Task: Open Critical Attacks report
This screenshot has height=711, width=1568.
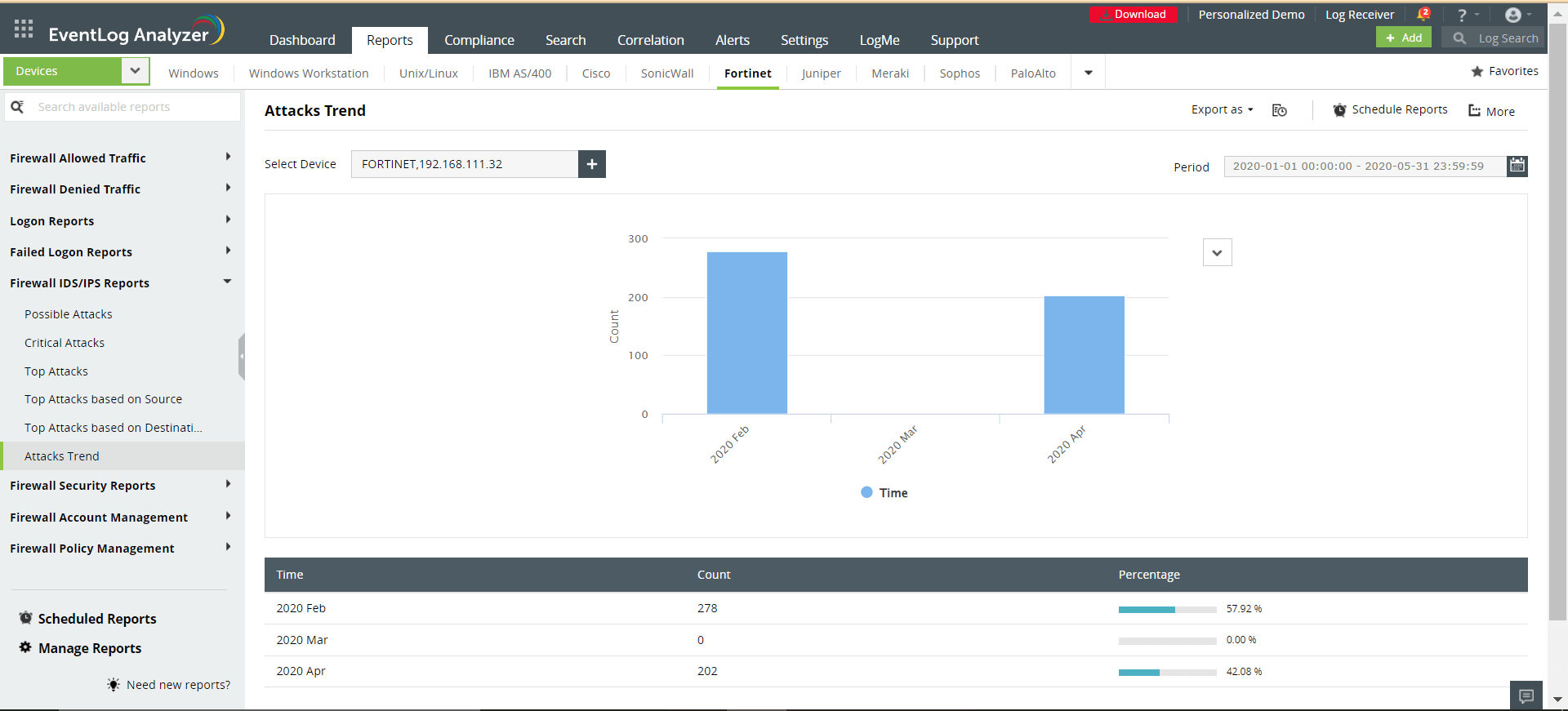Action: [65, 343]
